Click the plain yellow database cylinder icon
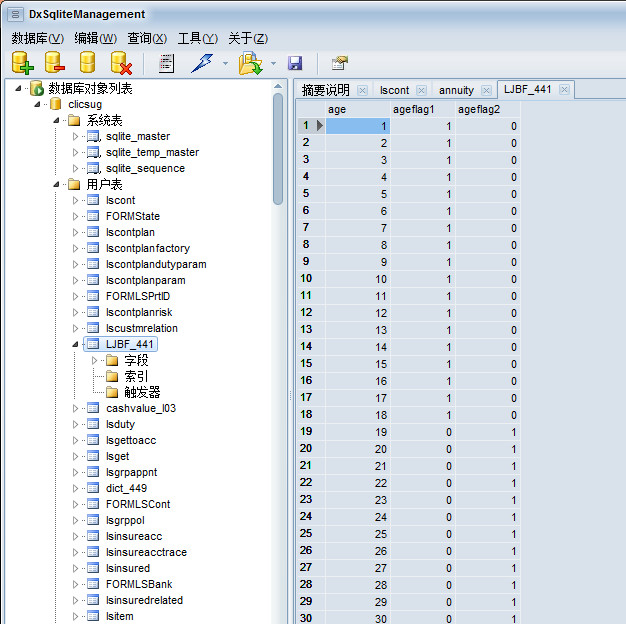This screenshot has width=626, height=624. (87, 62)
